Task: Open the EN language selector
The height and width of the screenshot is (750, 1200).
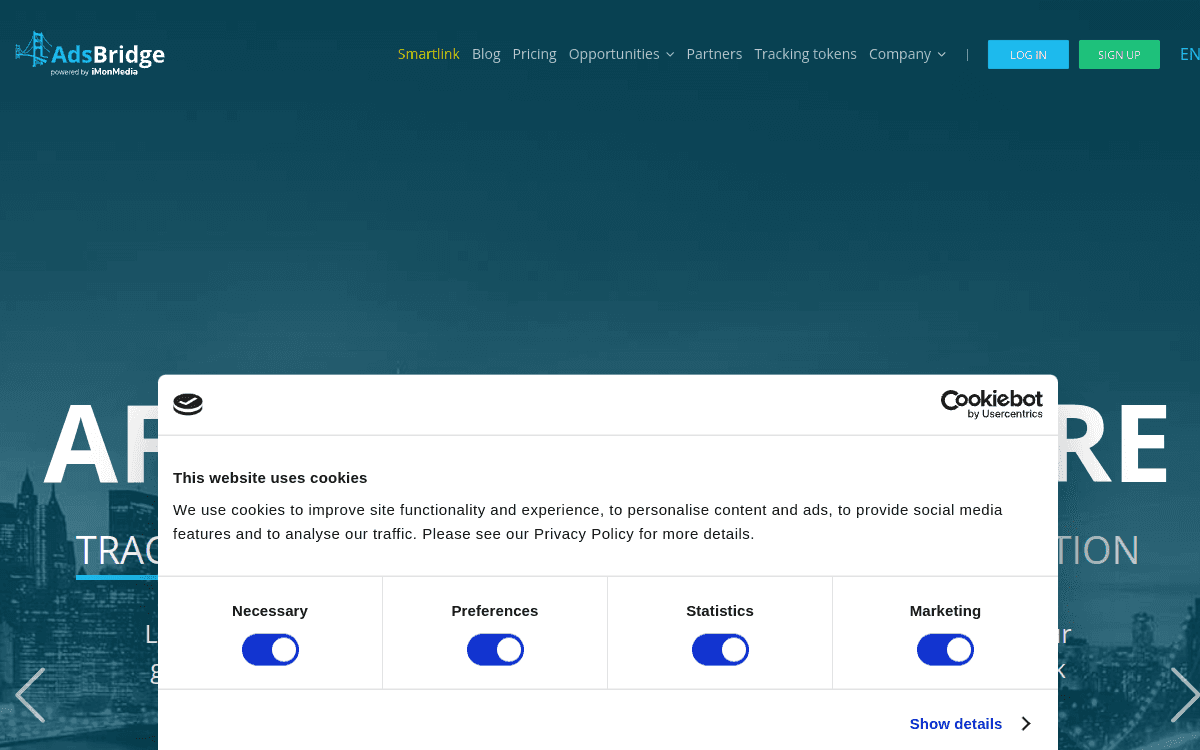Action: pos(1189,54)
